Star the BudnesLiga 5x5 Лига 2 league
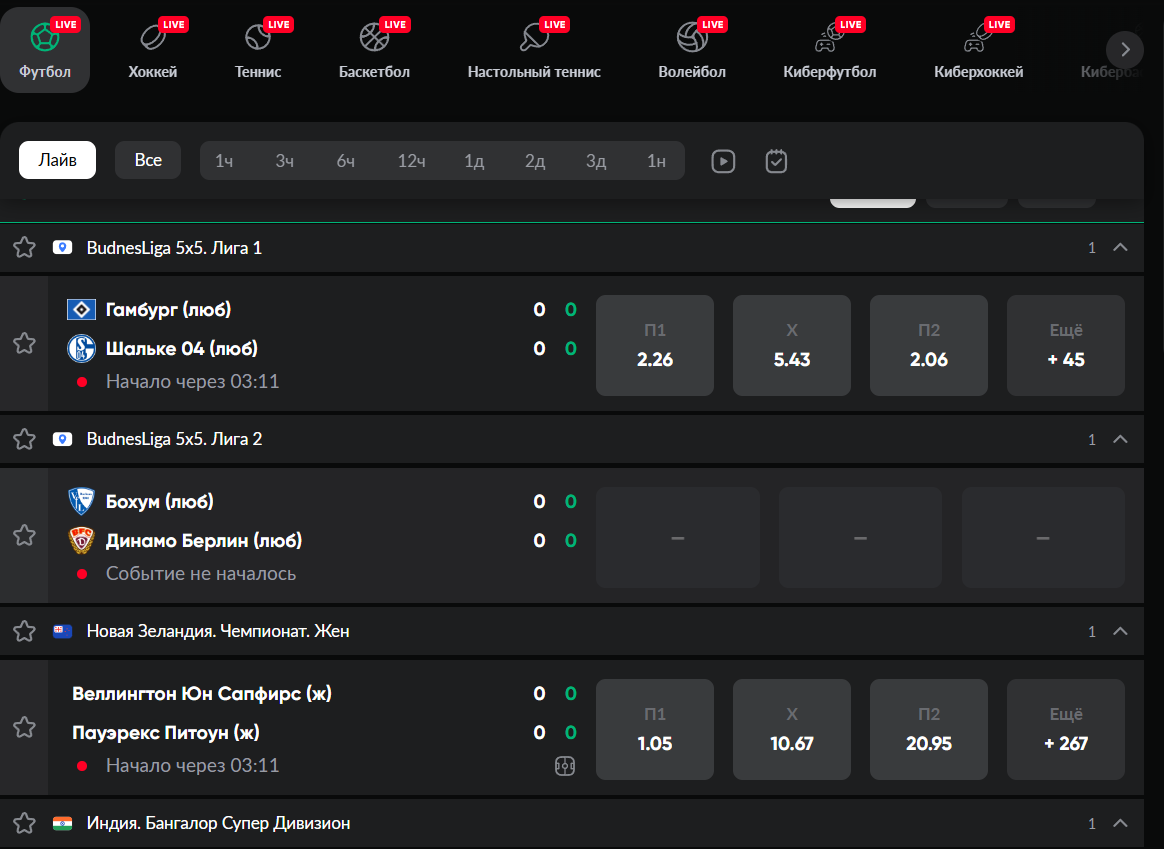1164x849 pixels. tap(24, 439)
